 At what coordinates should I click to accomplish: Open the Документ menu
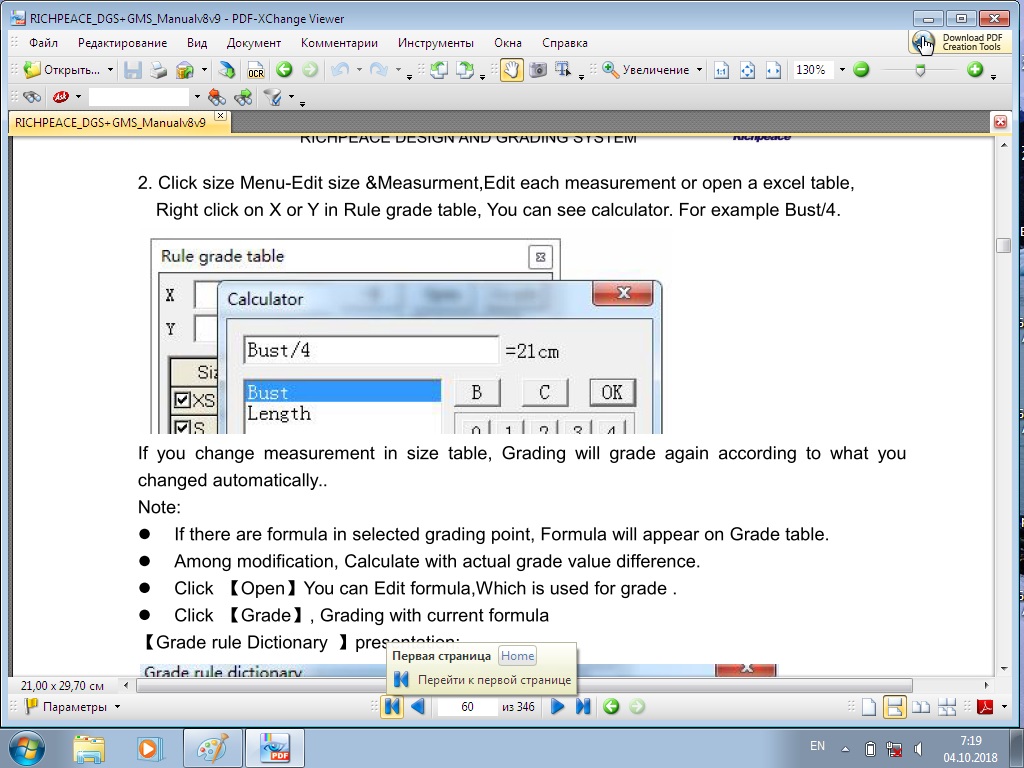[x=253, y=43]
